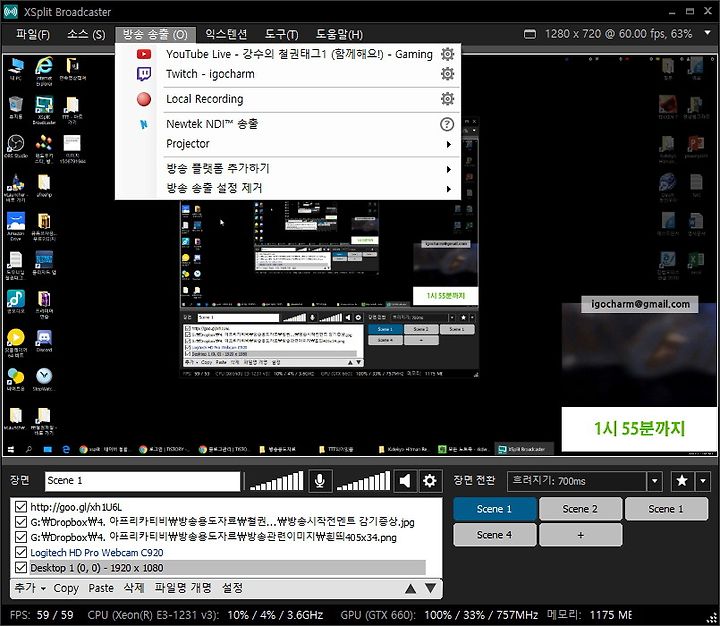
Task: Click the XSplit Broadcaster taskbar button in preview
Action: [x=524, y=449]
